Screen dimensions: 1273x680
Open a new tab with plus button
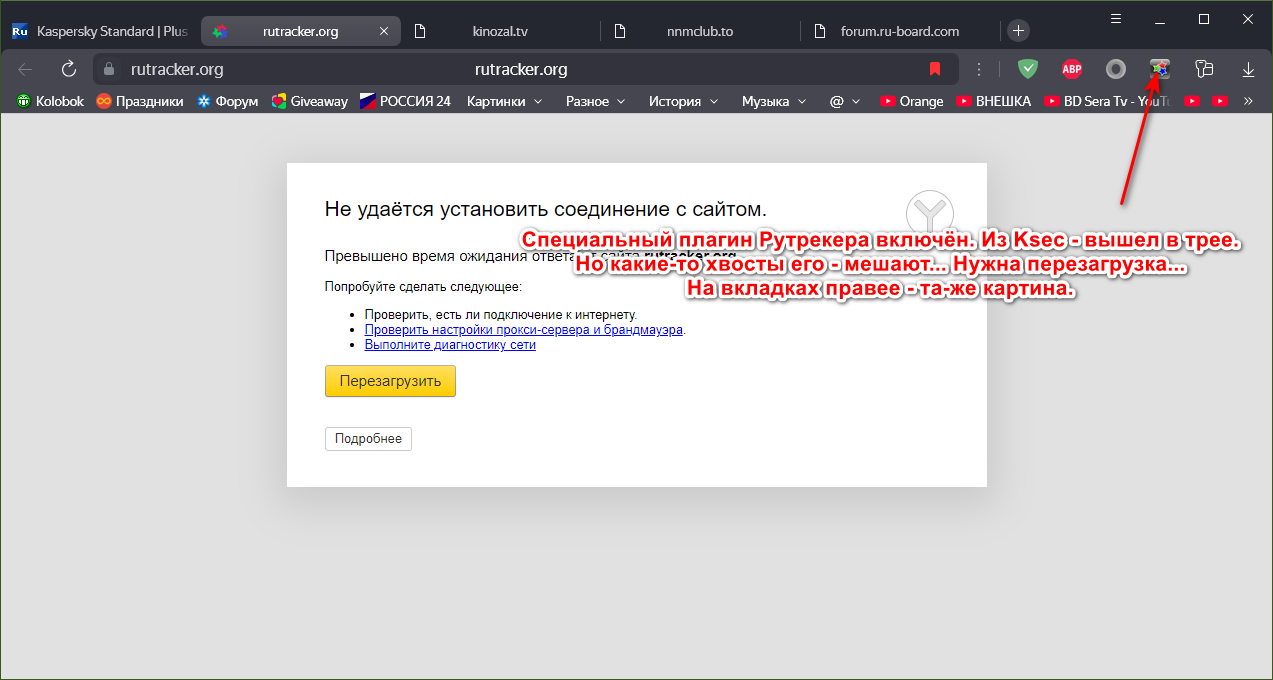click(1018, 31)
